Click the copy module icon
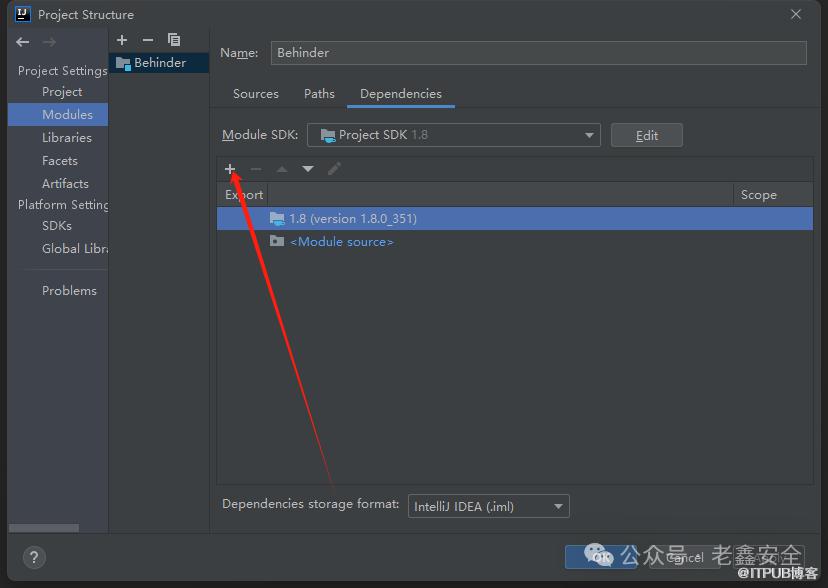 tap(174, 40)
